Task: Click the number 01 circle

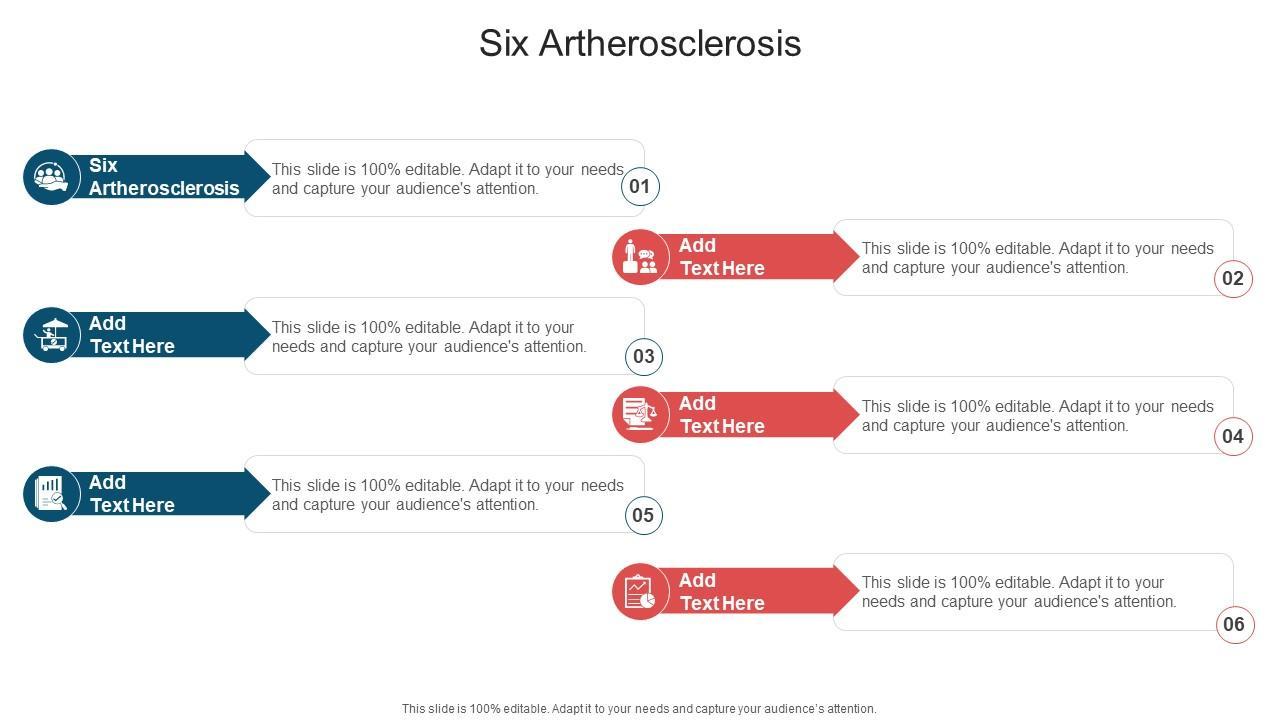Action: click(640, 187)
